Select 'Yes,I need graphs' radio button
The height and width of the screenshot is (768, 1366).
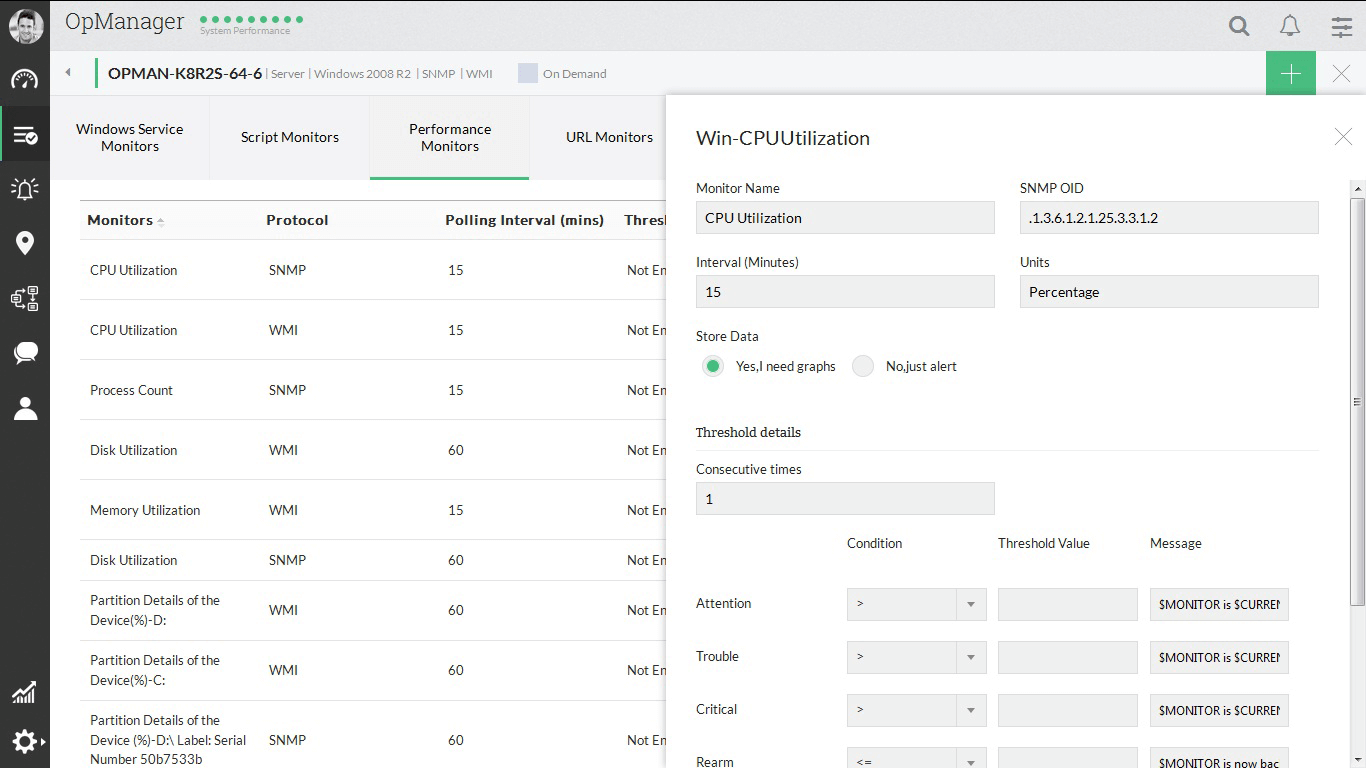click(713, 366)
